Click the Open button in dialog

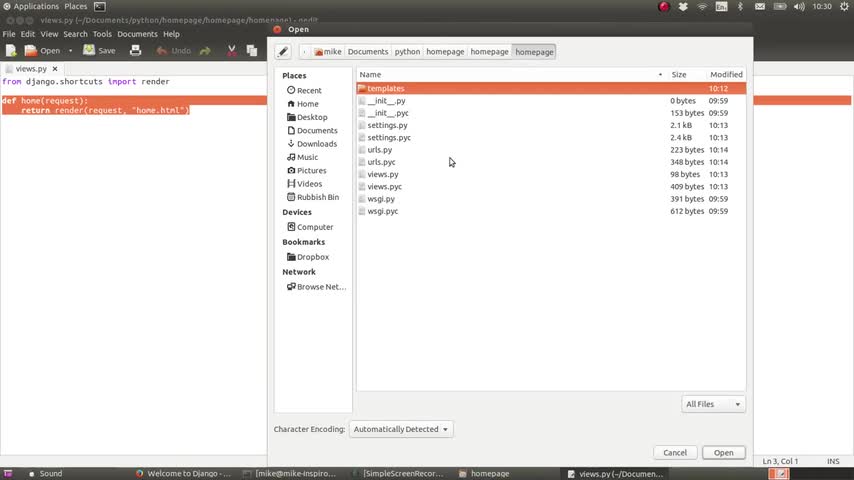[723, 453]
